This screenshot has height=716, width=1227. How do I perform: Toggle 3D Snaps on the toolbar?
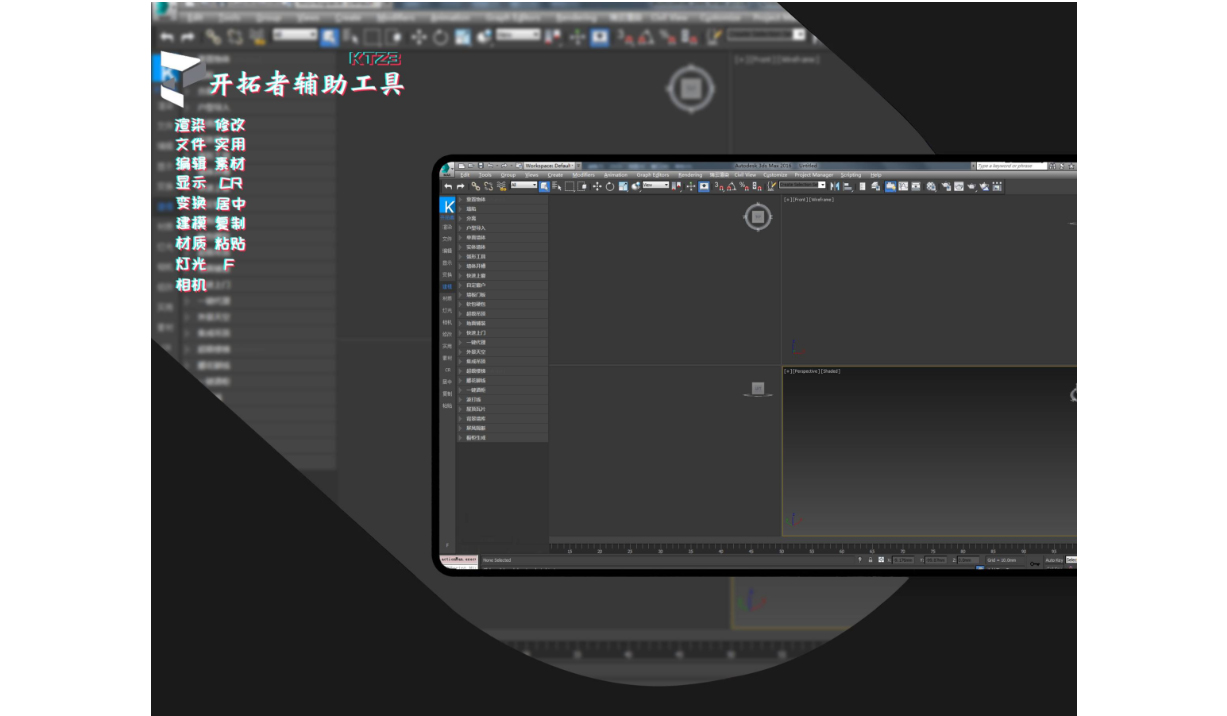[719, 186]
